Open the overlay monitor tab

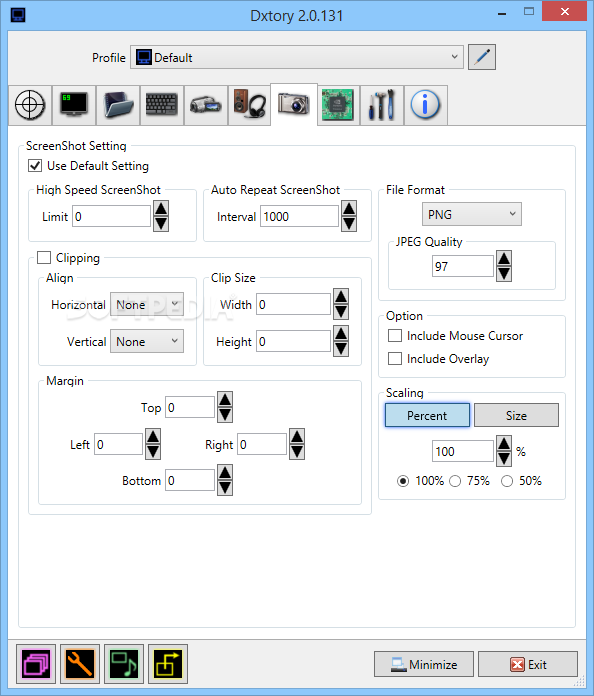(x=74, y=105)
